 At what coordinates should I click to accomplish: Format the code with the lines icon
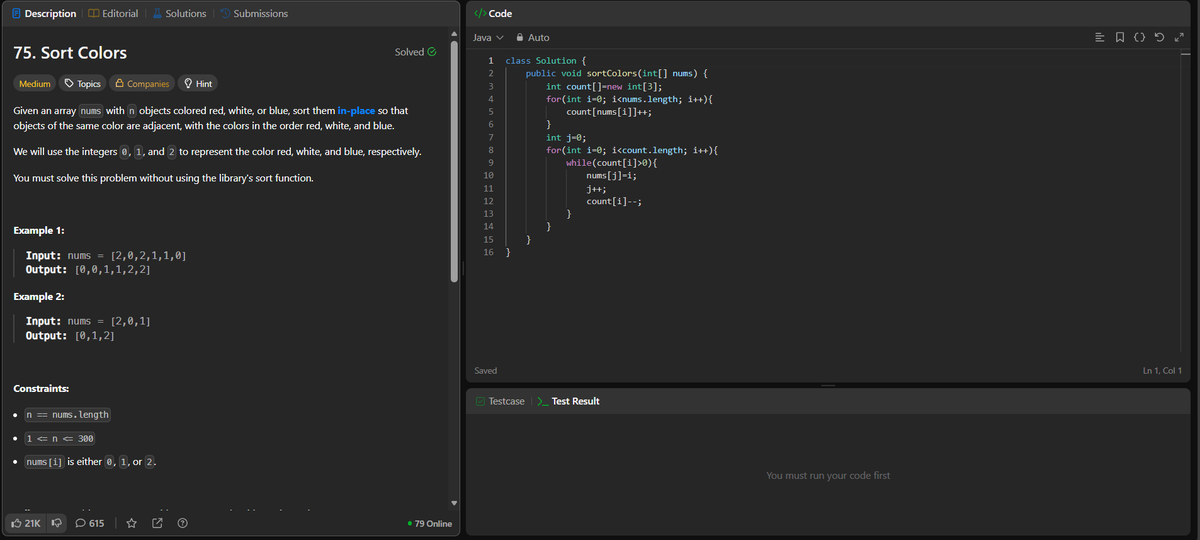coord(1100,37)
